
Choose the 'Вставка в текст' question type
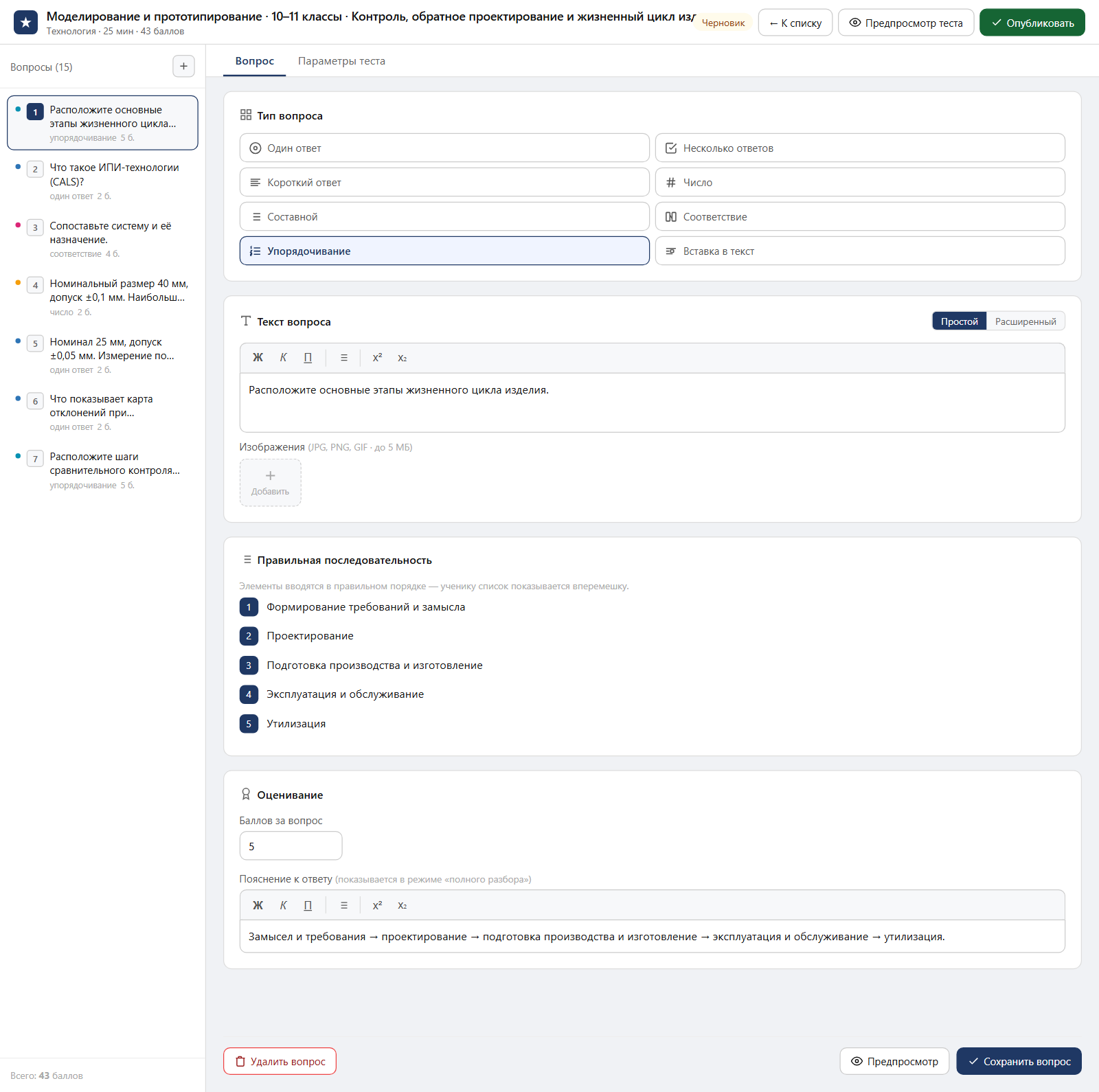point(860,251)
